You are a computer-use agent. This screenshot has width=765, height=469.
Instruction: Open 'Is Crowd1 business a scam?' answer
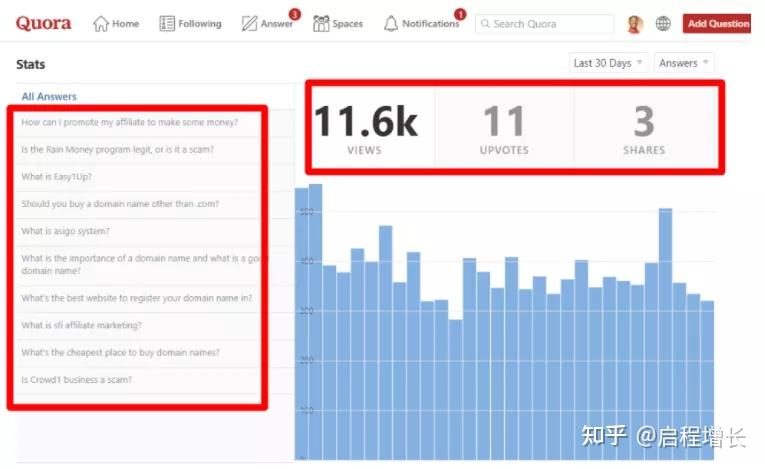tap(77, 379)
